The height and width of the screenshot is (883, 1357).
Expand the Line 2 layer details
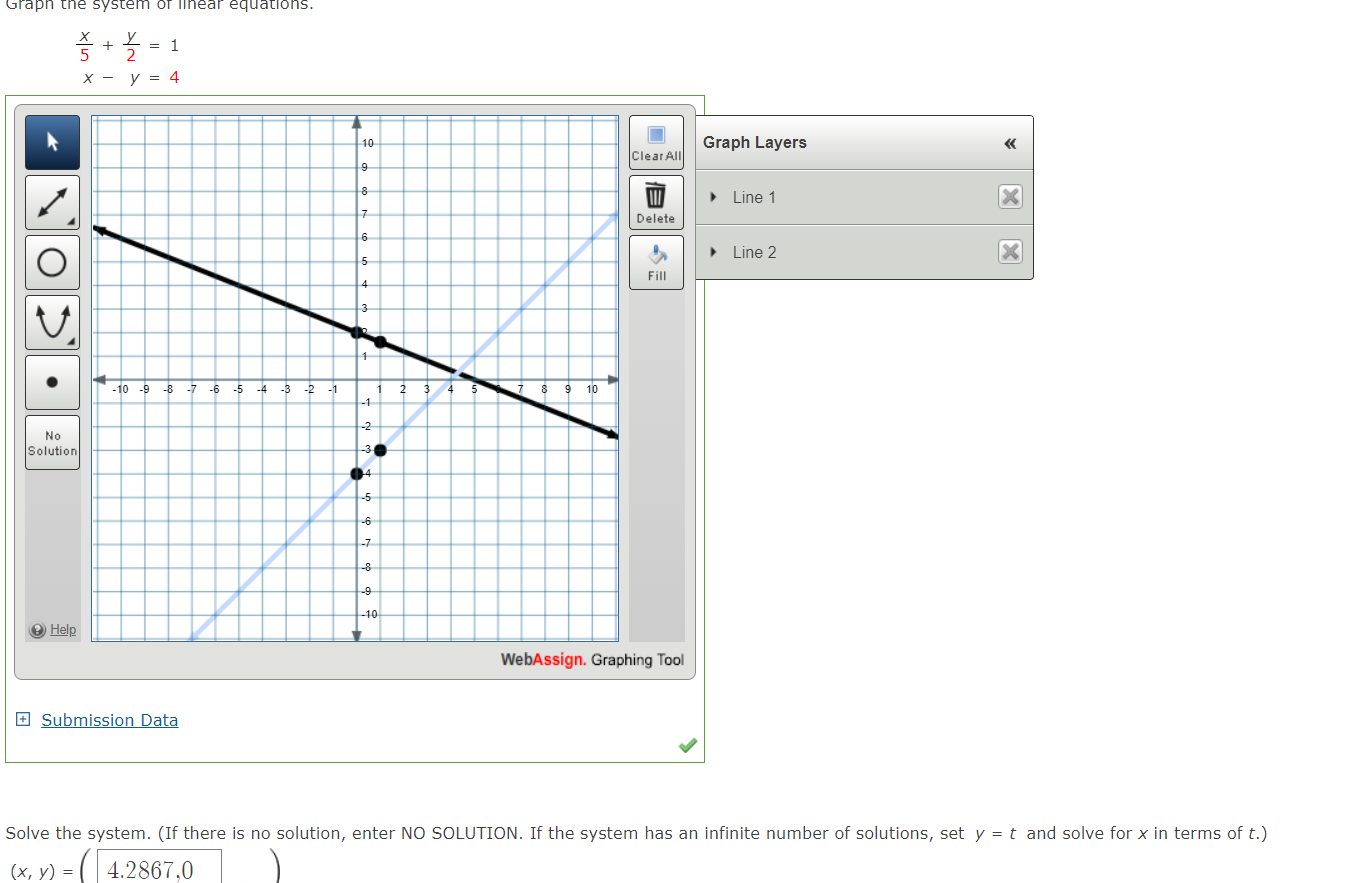tap(712, 251)
